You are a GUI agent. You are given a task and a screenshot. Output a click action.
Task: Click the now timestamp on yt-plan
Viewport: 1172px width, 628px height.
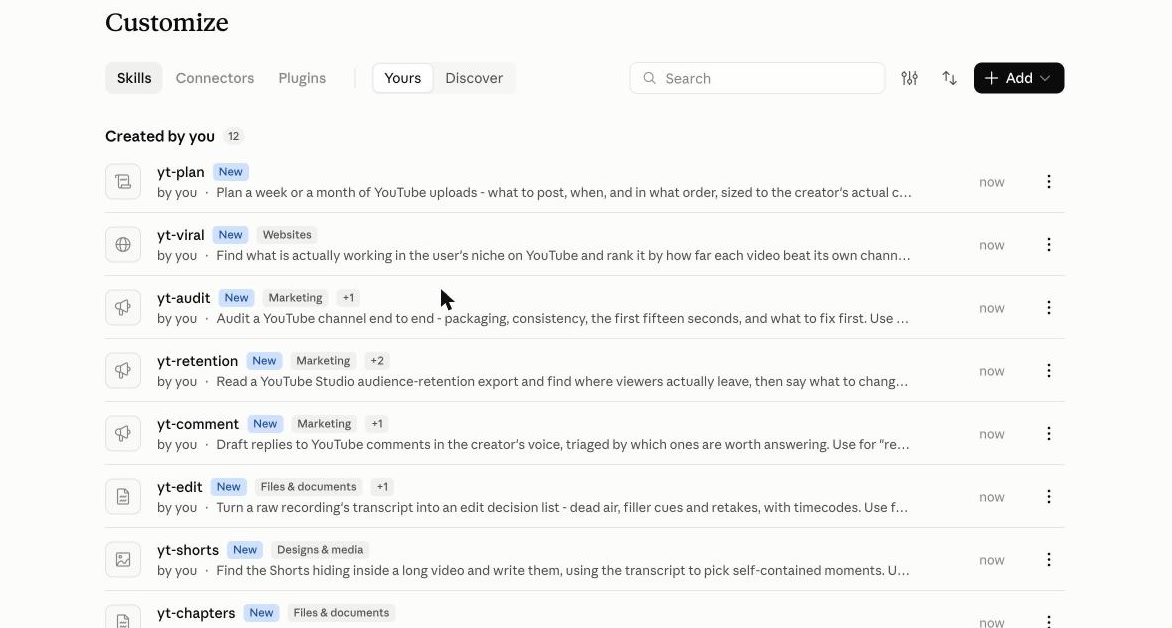[x=992, y=182]
